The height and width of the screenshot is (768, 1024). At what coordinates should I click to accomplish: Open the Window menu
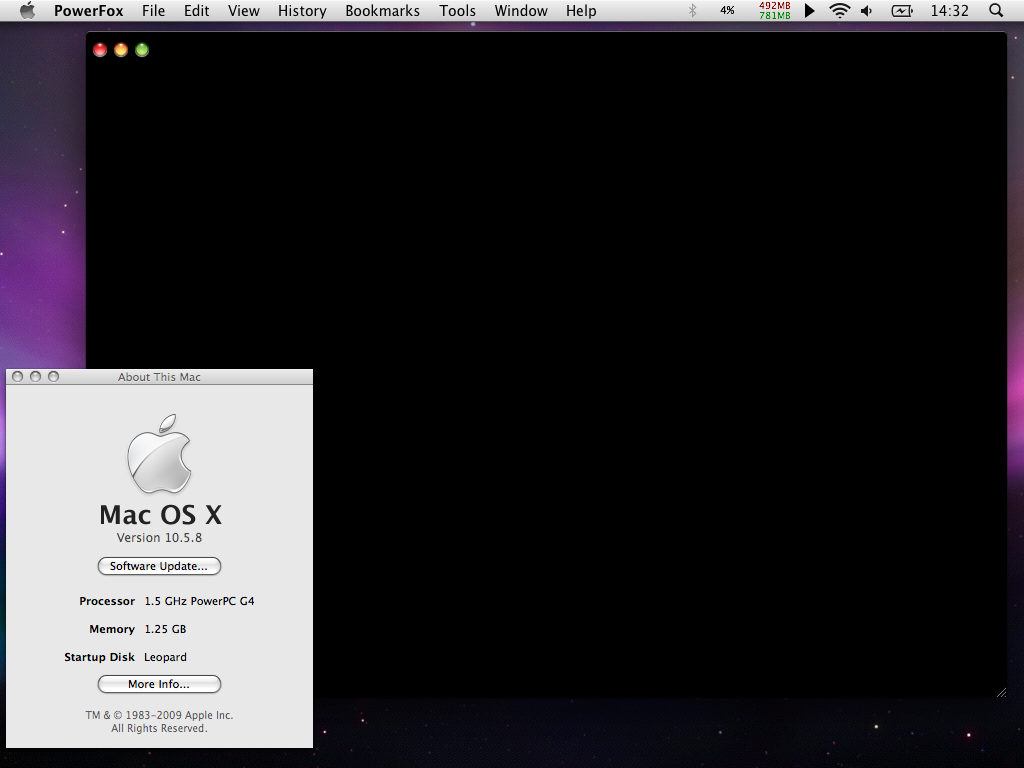(x=521, y=11)
